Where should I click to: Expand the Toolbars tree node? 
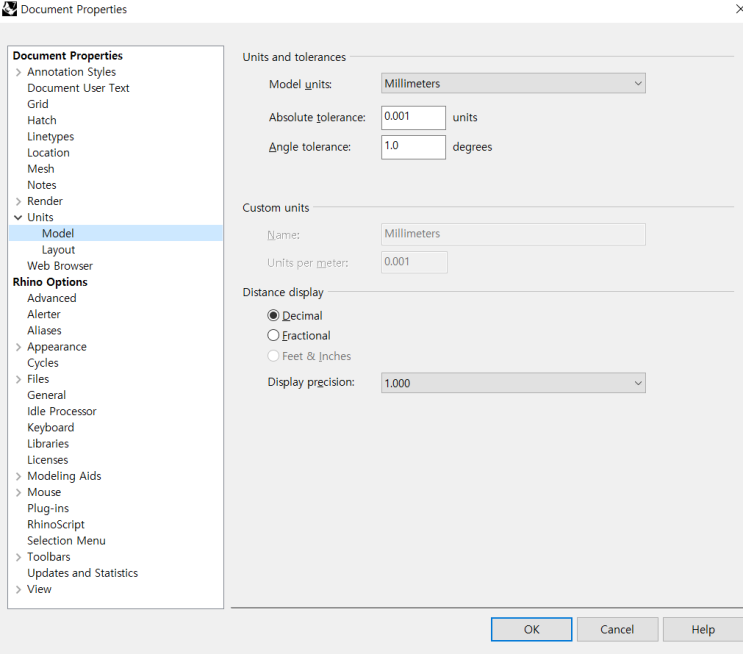click(x=18, y=557)
